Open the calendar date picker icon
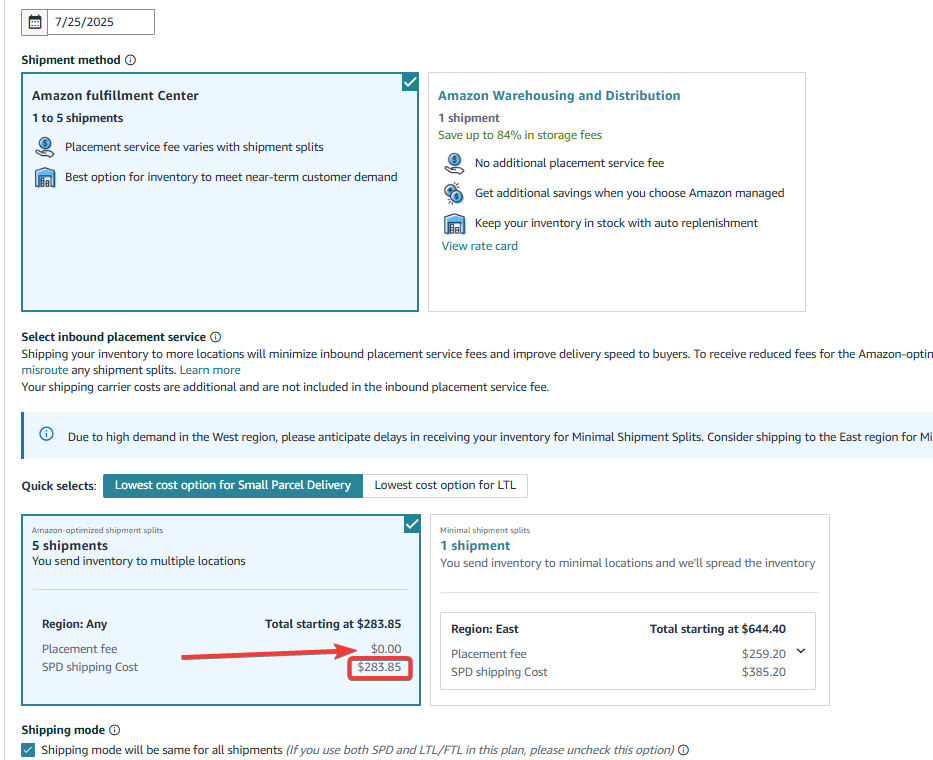 (x=35, y=22)
